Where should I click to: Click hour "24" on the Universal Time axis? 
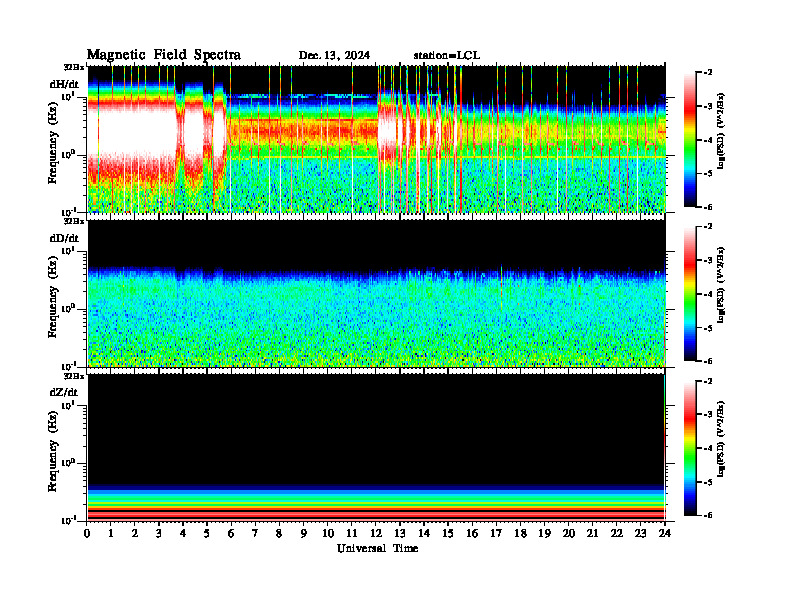pyautogui.click(x=665, y=534)
